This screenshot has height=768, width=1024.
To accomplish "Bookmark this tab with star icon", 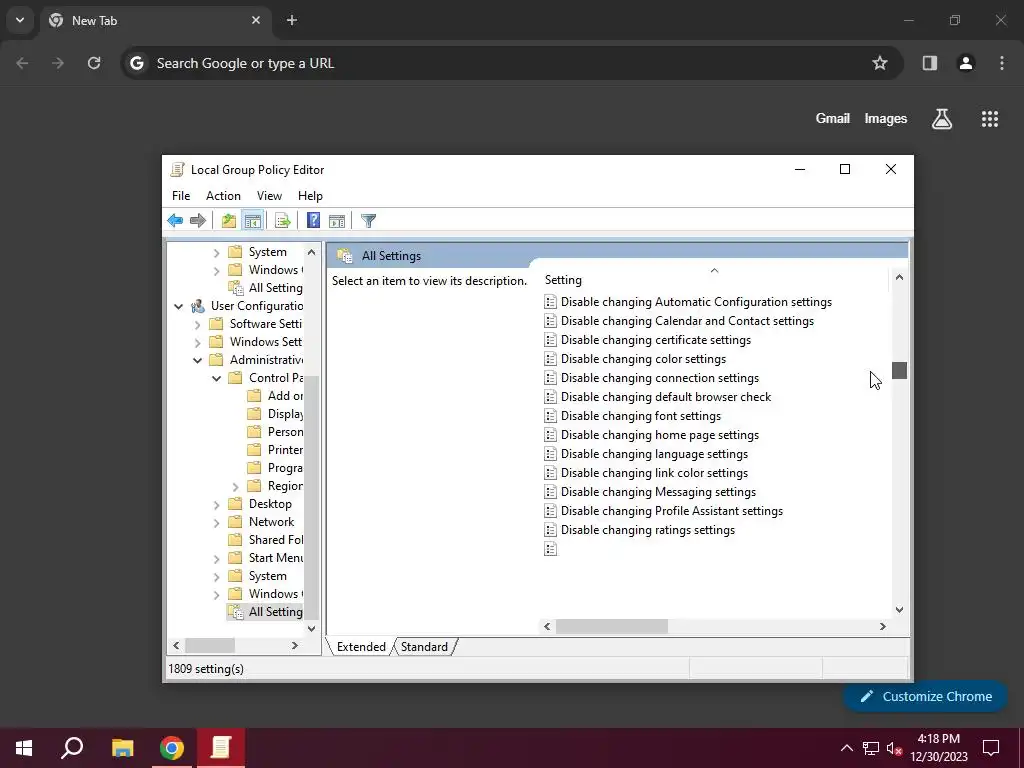I will point(880,63).
